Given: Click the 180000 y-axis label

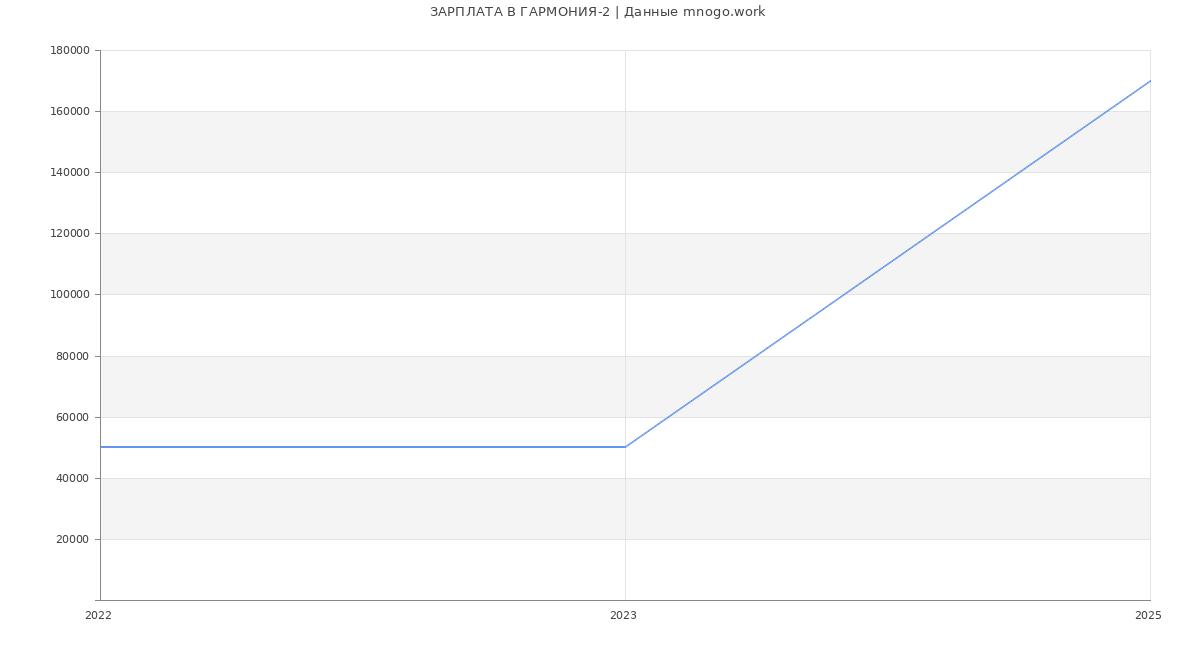Looking at the screenshot, I should 70,50.
